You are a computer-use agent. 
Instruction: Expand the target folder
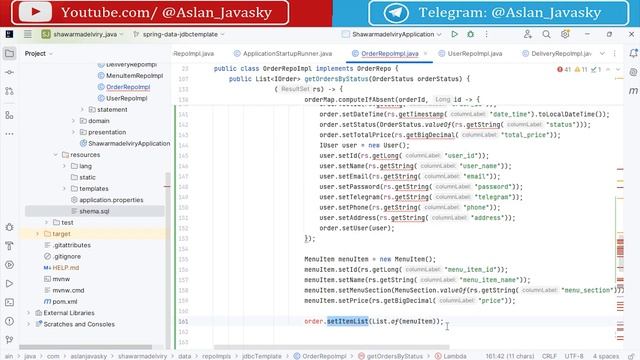38,234
